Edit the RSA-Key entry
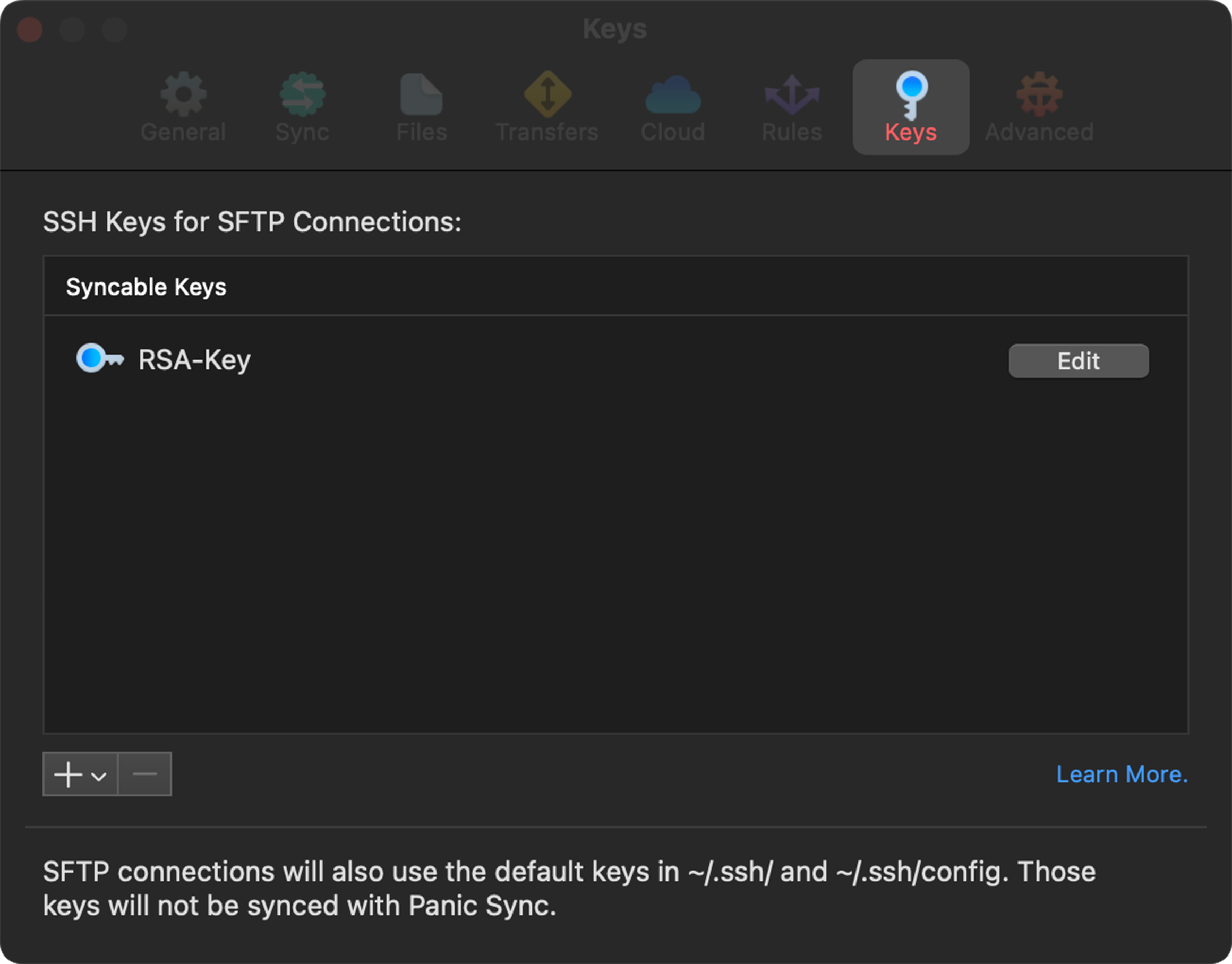The height and width of the screenshot is (964, 1232). point(1078,360)
